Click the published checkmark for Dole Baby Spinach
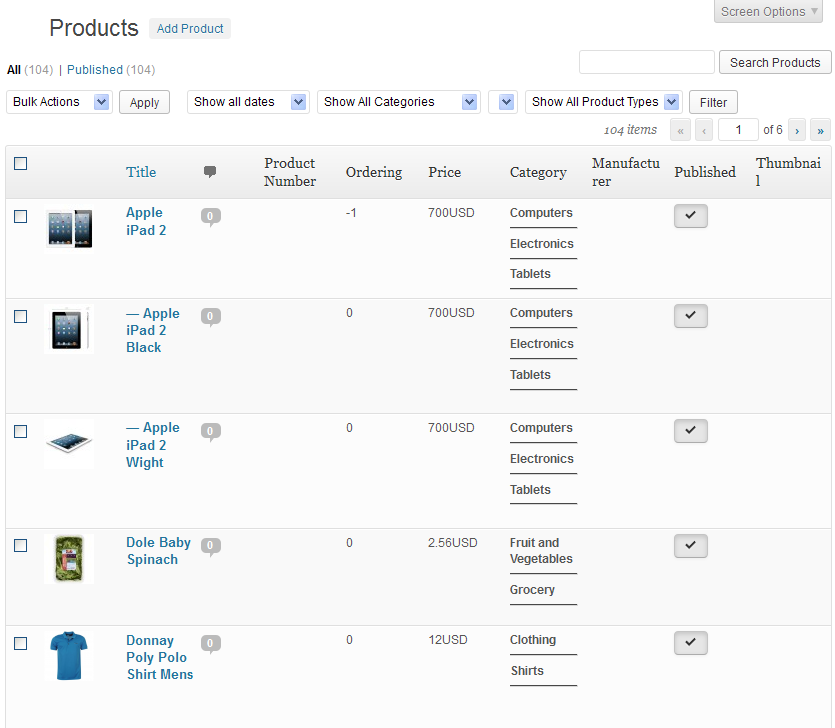Screen dimensions: 835x728 pos(690,546)
